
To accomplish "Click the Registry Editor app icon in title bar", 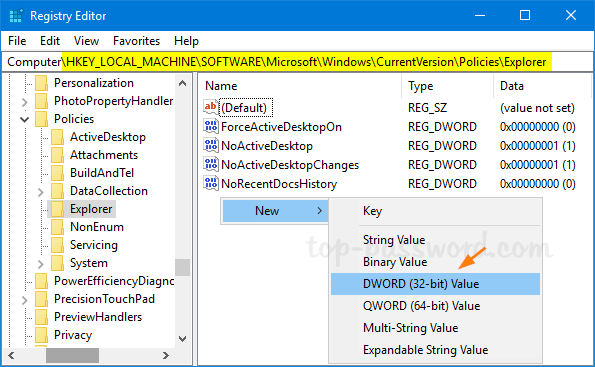I will pyautogui.click(x=16, y=16).
